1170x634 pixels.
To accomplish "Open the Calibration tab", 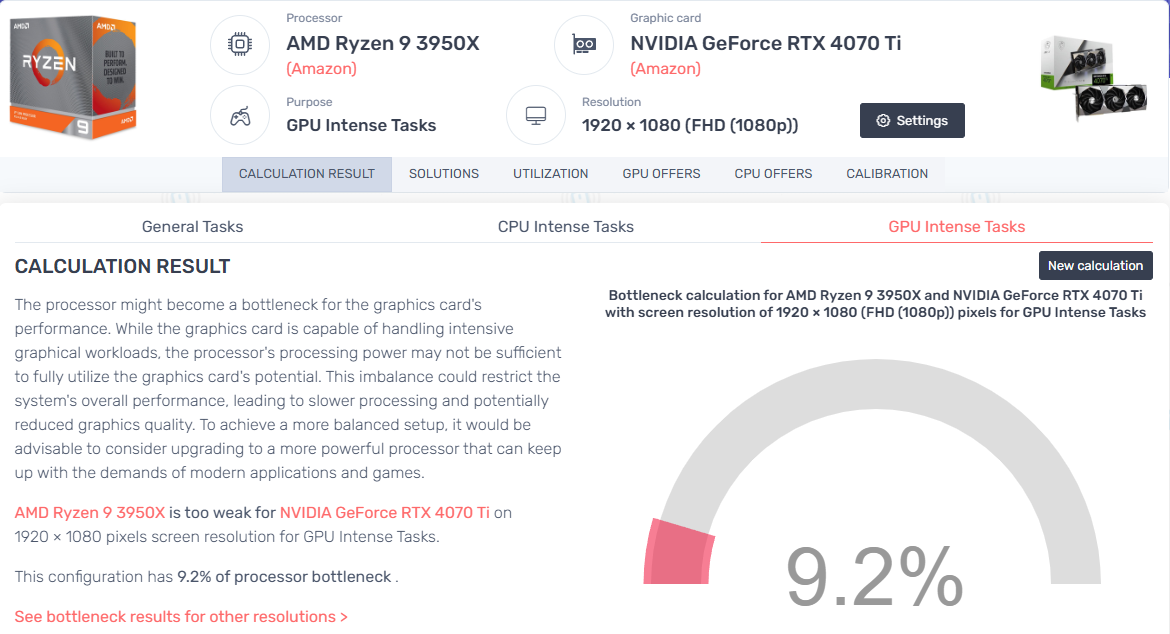I will point(887,174).
